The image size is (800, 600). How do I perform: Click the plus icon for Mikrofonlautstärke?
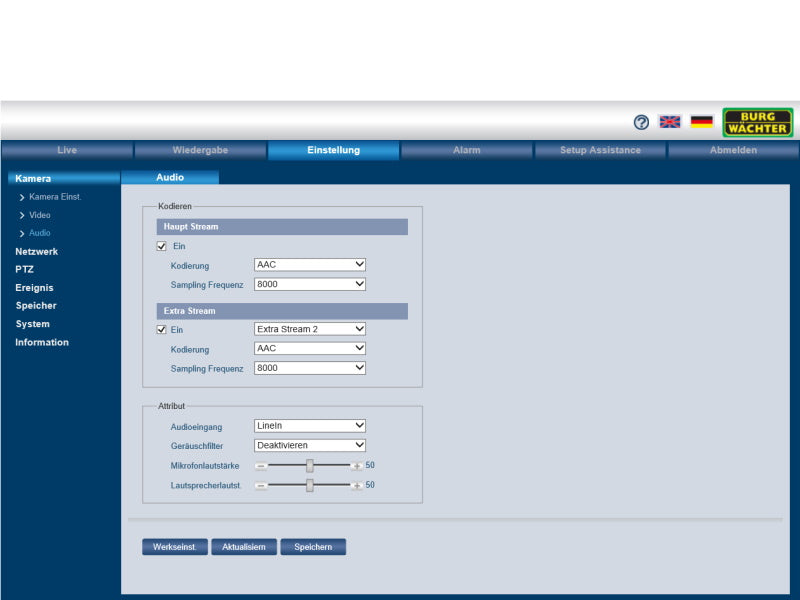(356, 466)
